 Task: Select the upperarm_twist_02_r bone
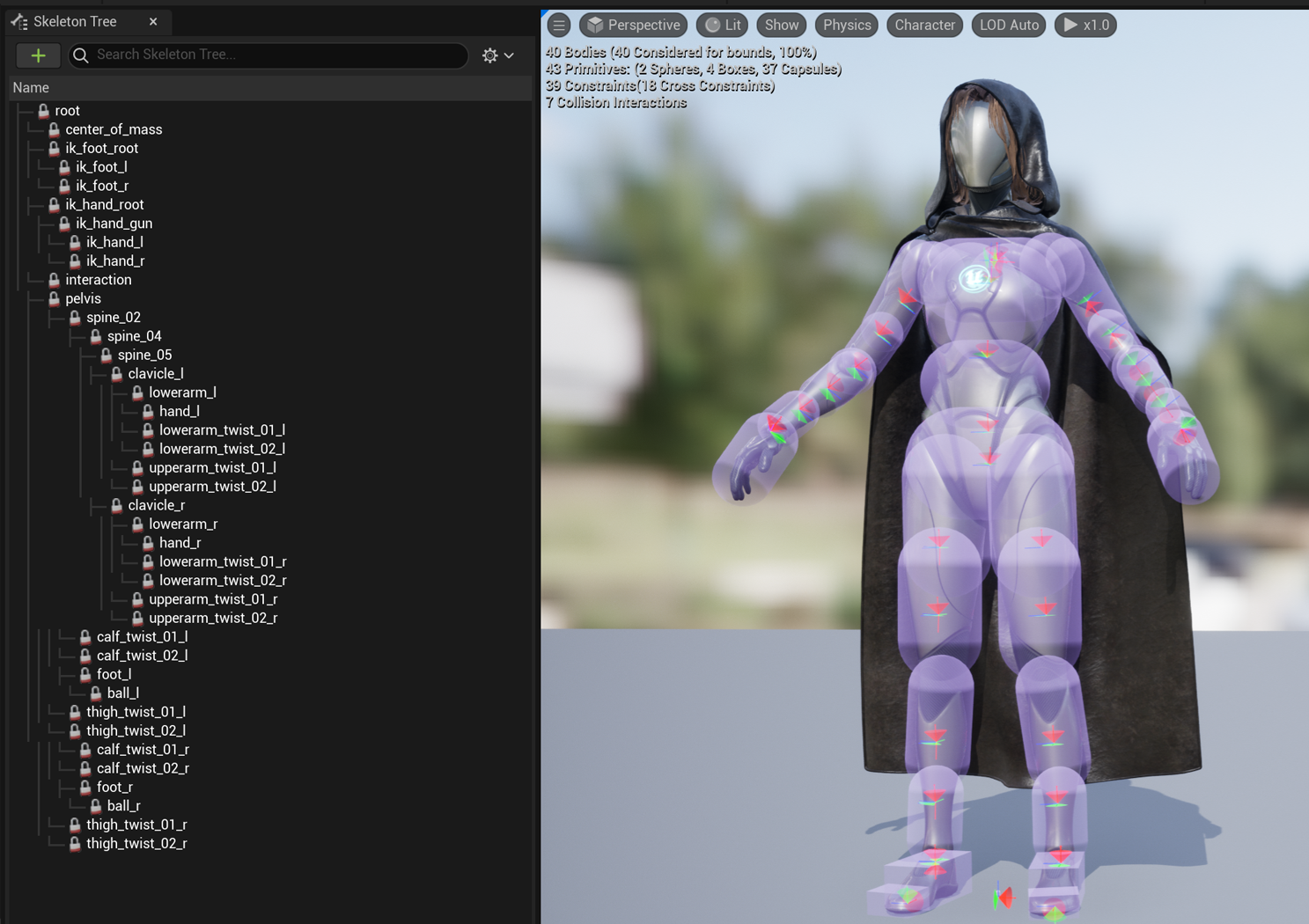213,618
